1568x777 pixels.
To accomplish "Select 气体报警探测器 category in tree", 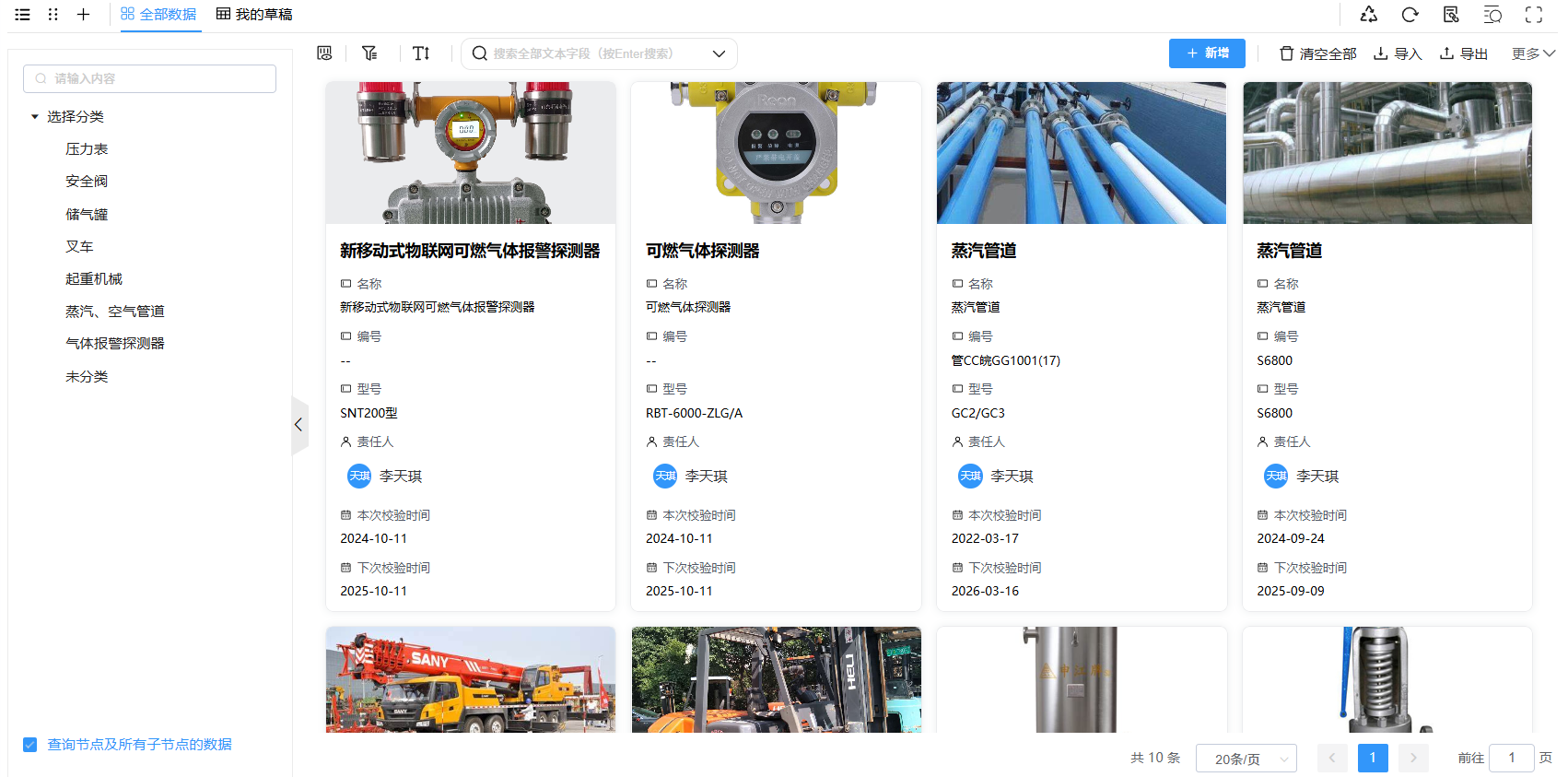I will [115, 344].
